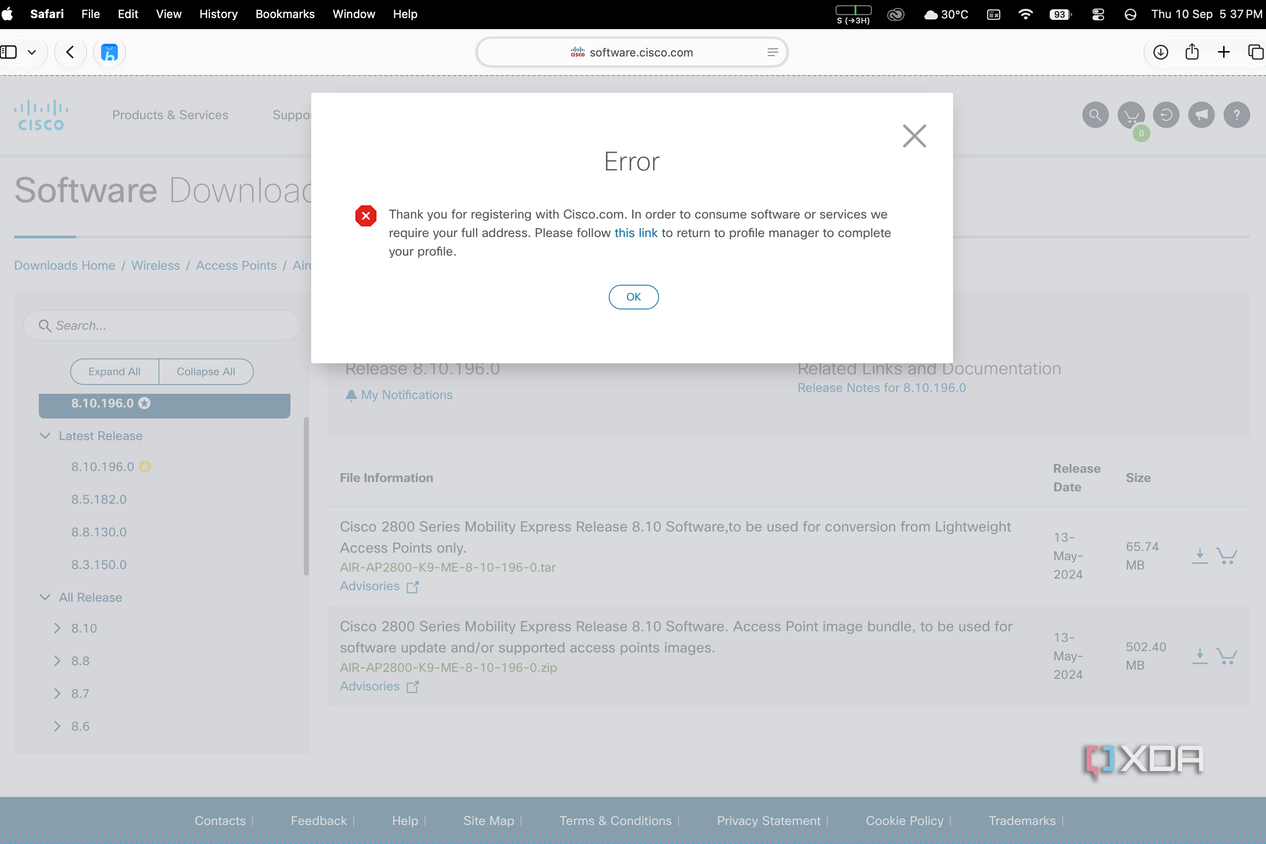Click the megaphone announcements icon
1266x844 pixels.
pyautogui.click(x=1201, y=115)
